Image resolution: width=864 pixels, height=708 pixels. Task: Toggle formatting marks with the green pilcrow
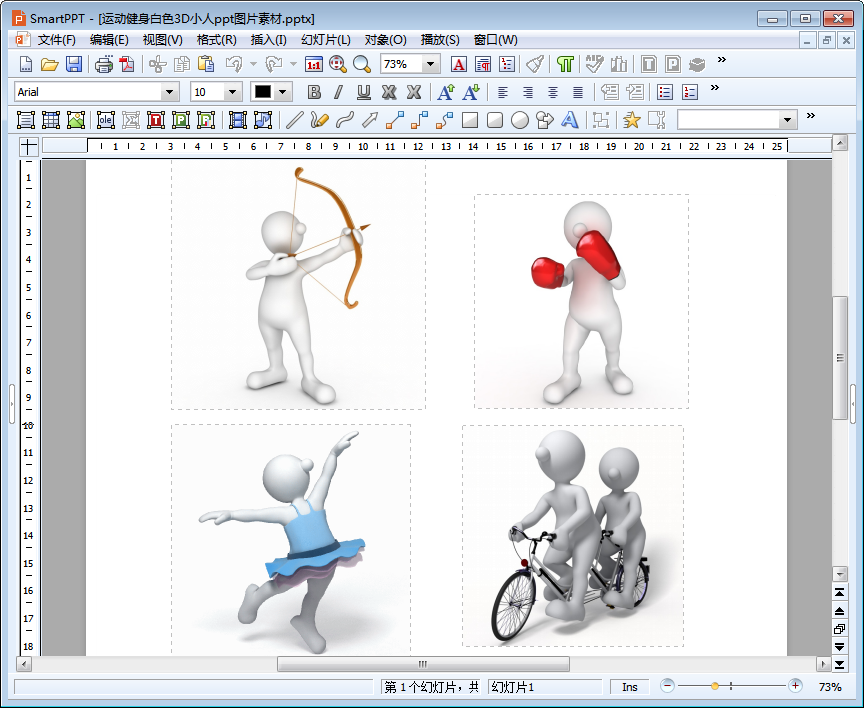pyautogui.click(x=565, y=64)
